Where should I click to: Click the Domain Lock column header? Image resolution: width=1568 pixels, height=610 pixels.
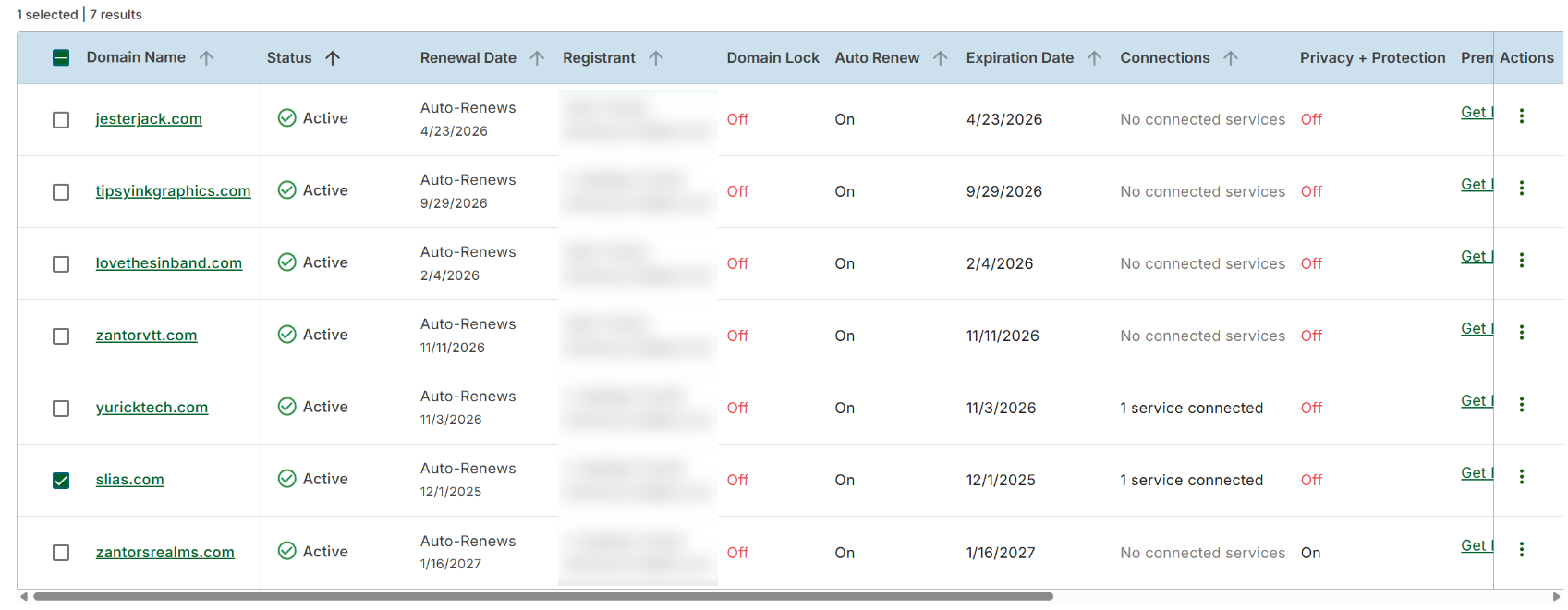772,57
